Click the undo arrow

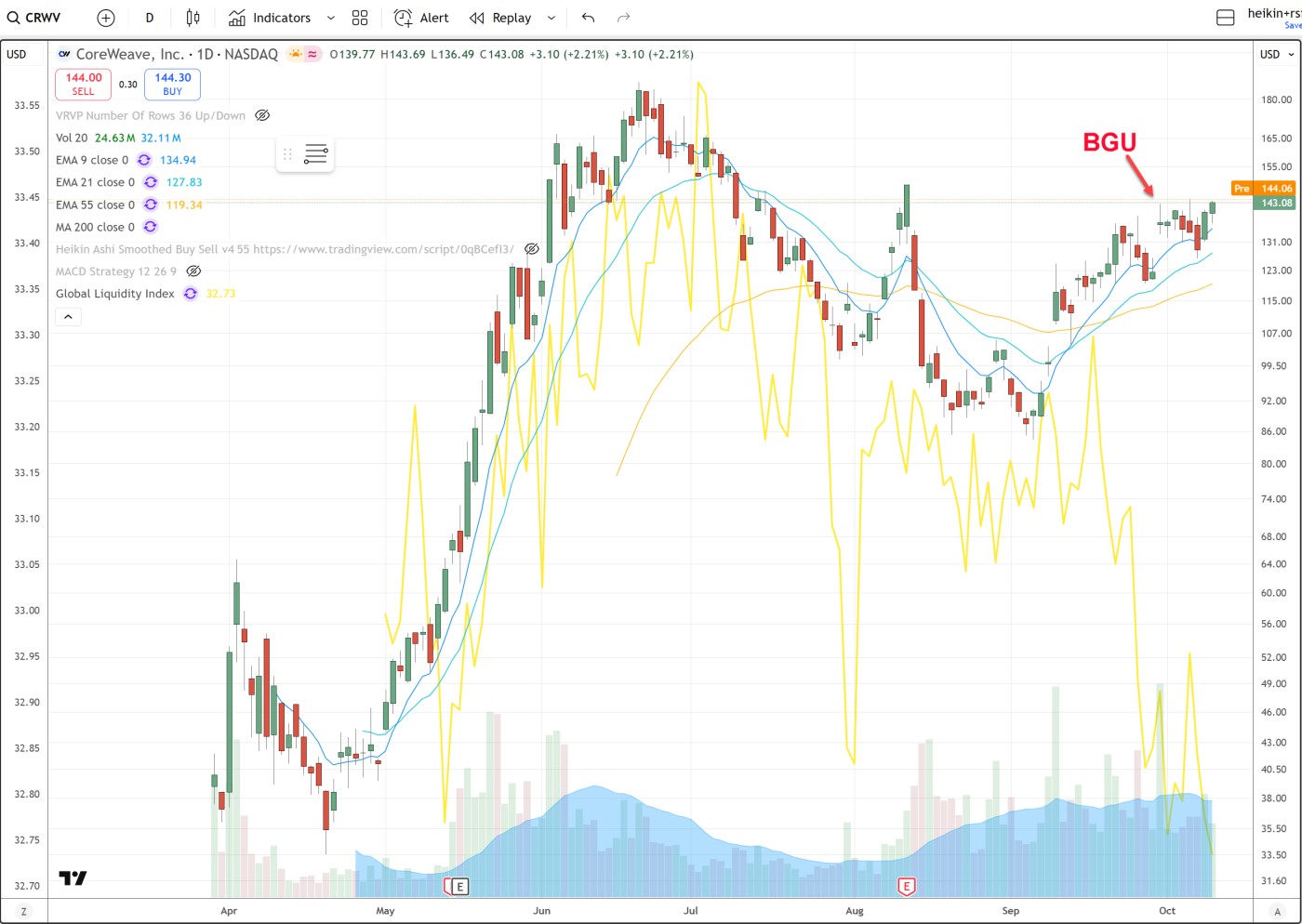point(588,18)
